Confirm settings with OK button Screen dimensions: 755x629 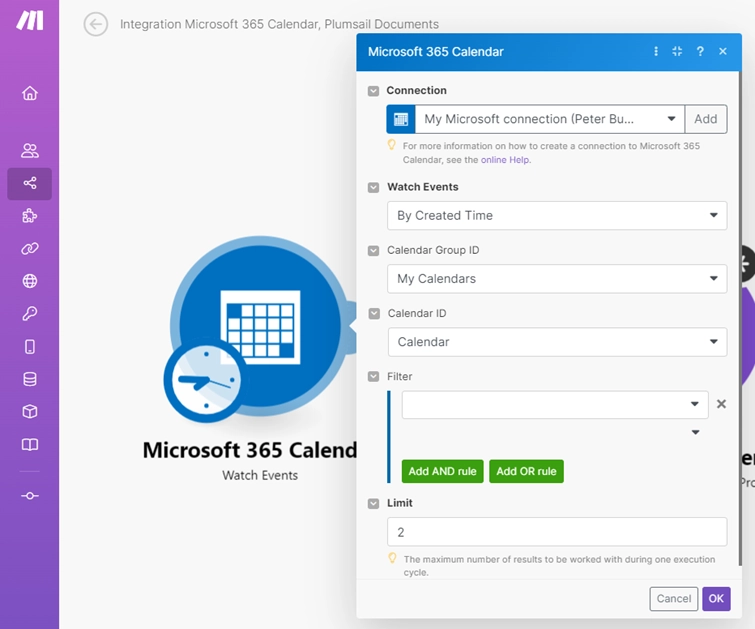click(716, 599)
